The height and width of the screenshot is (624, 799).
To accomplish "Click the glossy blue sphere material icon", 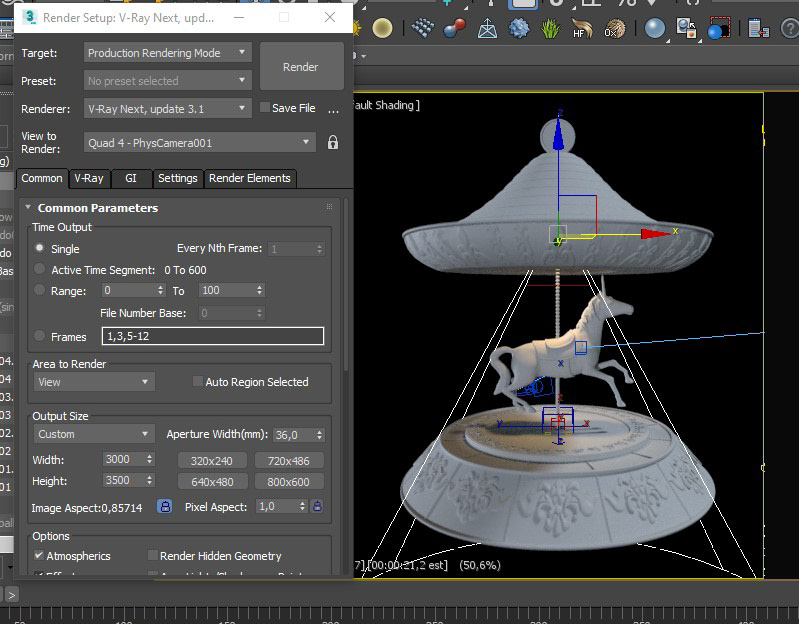I will (655, 29).
